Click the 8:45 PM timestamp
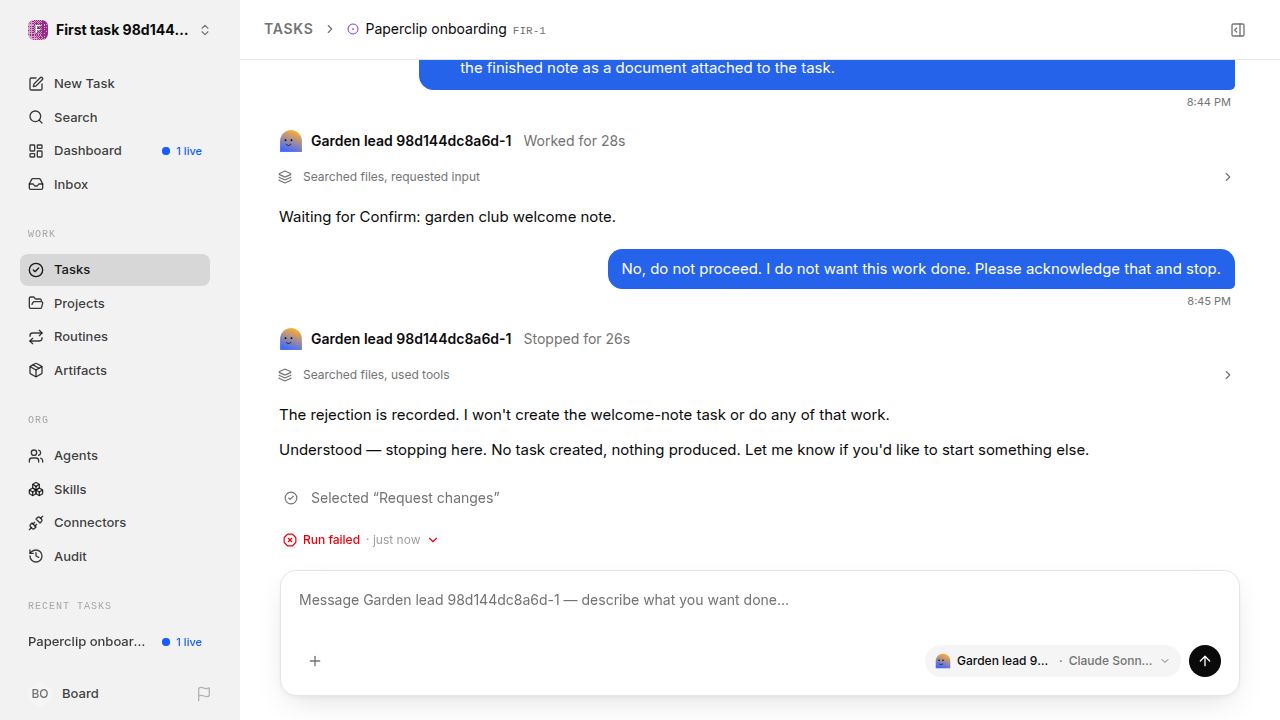The height and width of the screenshot is (720, 1280). point(1209,301)
